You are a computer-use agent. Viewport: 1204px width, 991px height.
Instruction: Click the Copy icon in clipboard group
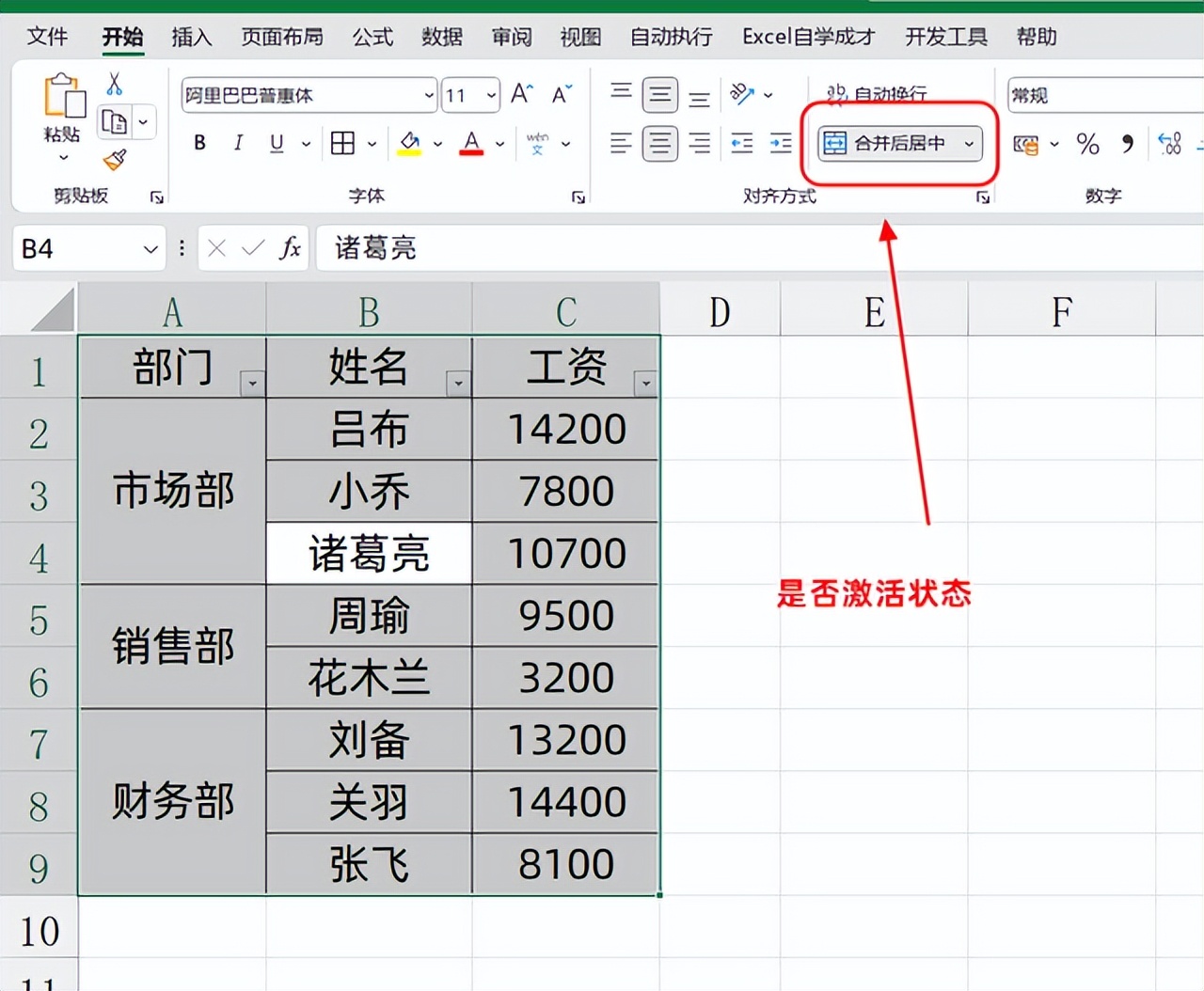click(x=115, y=122)
